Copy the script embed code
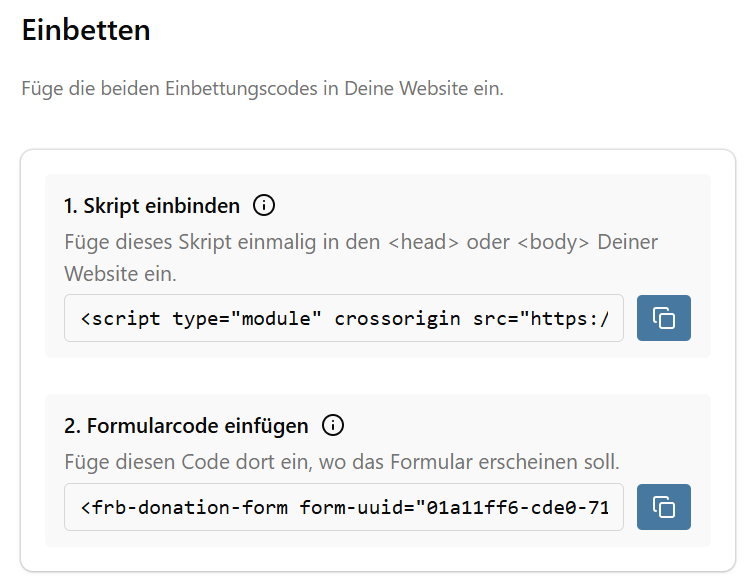 (664, 318)
